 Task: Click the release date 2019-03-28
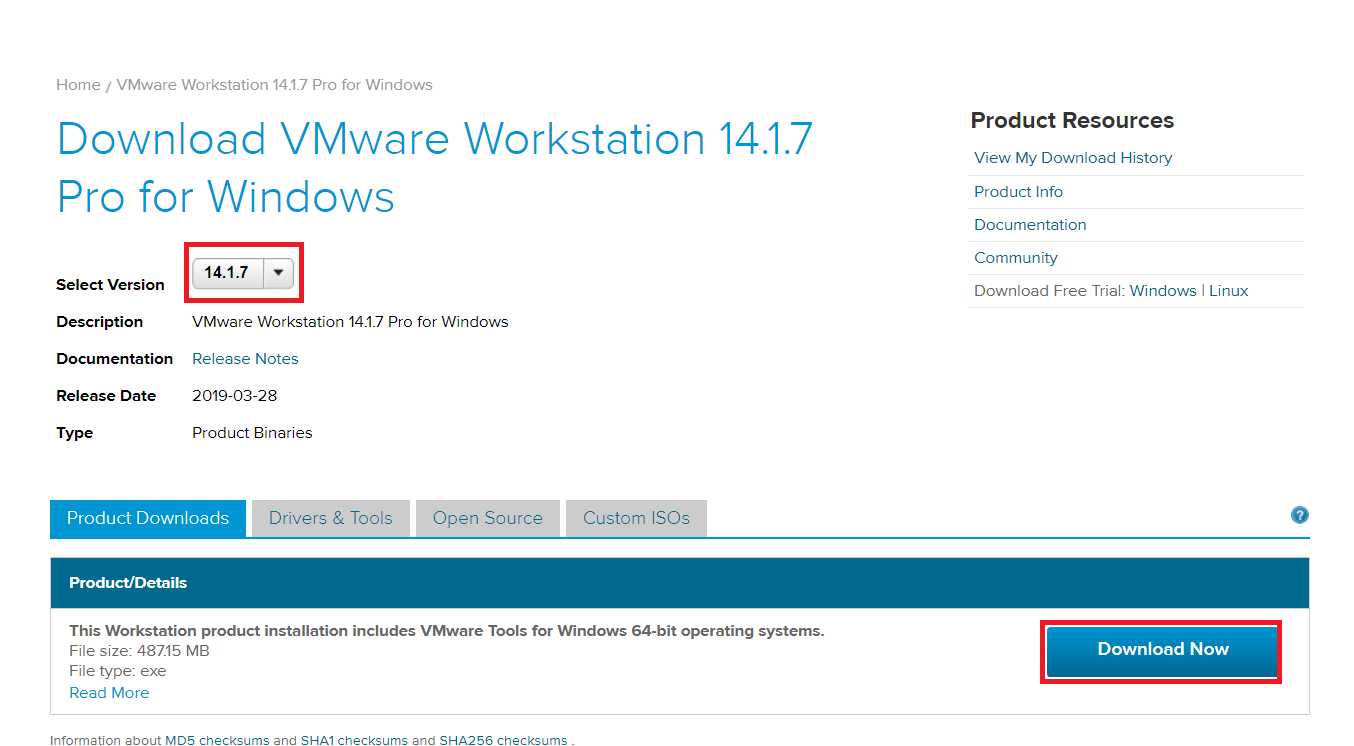[234, 396]
